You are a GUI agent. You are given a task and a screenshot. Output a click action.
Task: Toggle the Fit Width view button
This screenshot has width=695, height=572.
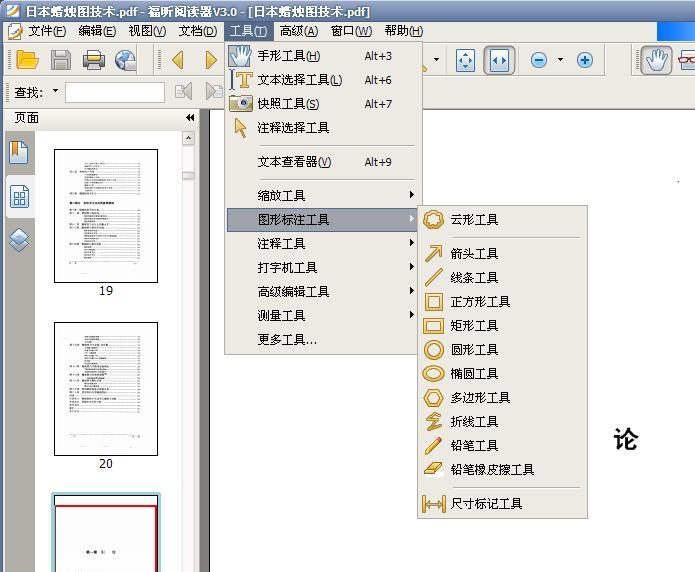499,60
